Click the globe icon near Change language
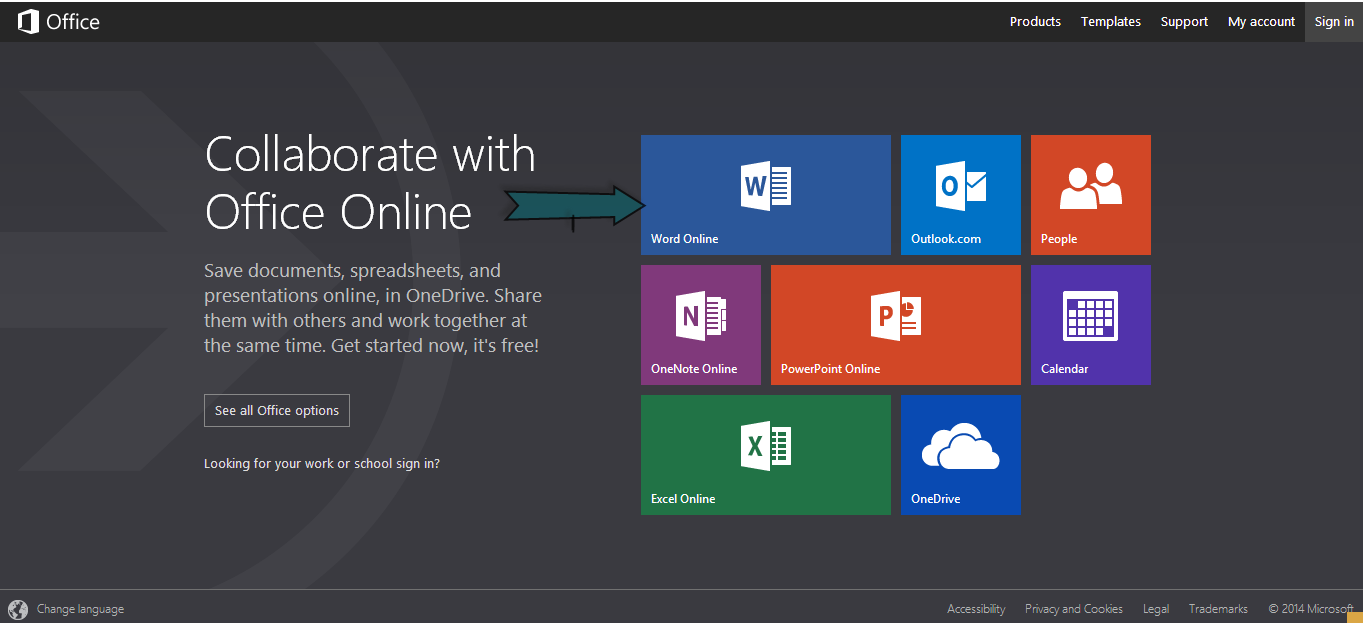The image size is (1363, 623). click(x=18, y=609)
